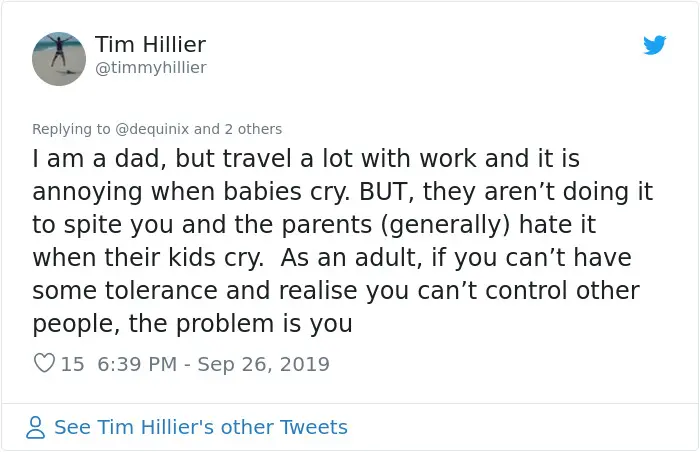
Task: Open the 6:39 PM tweet timestamp
Action: pos(135,364)
